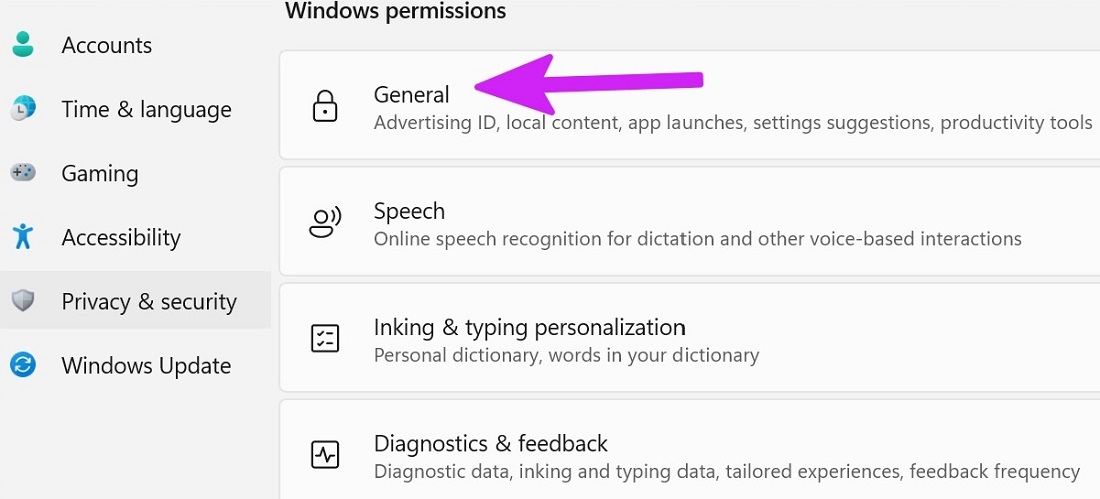Click the Gaming controller icon
Viewport: 1100px width, 499px height.
[x=23, y=173]
